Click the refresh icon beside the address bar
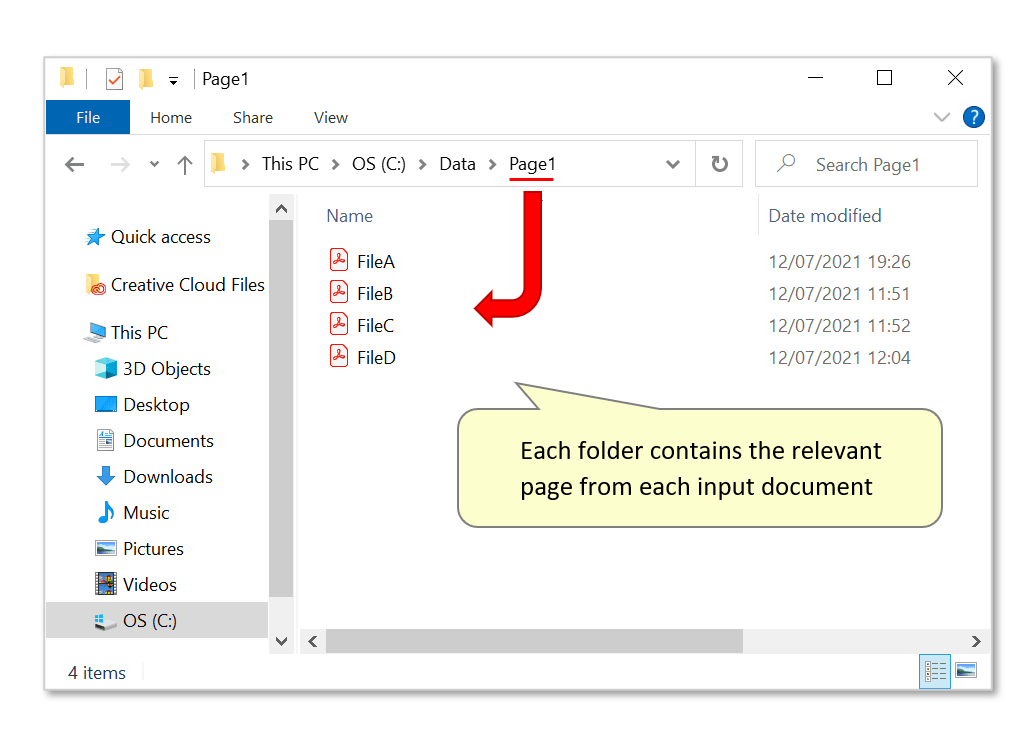The width and height of the screenshot is (1035, 745). click(x=719, y=164)
